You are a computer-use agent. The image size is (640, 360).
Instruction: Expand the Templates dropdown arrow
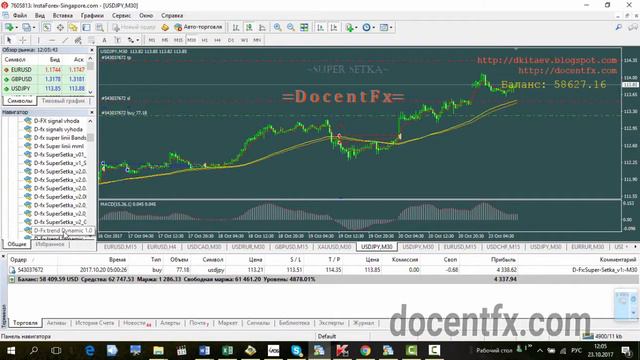tap(391, 27)
